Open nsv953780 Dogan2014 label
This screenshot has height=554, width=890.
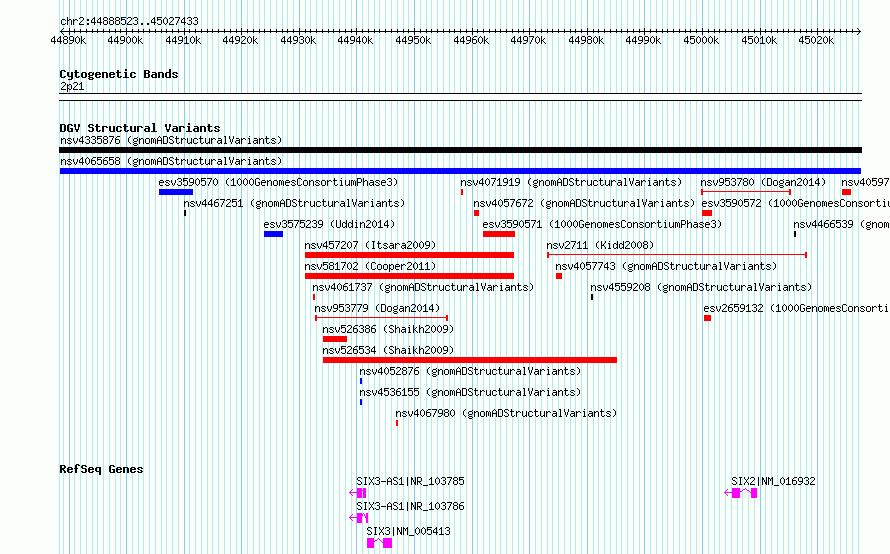[x=763, y=182]
